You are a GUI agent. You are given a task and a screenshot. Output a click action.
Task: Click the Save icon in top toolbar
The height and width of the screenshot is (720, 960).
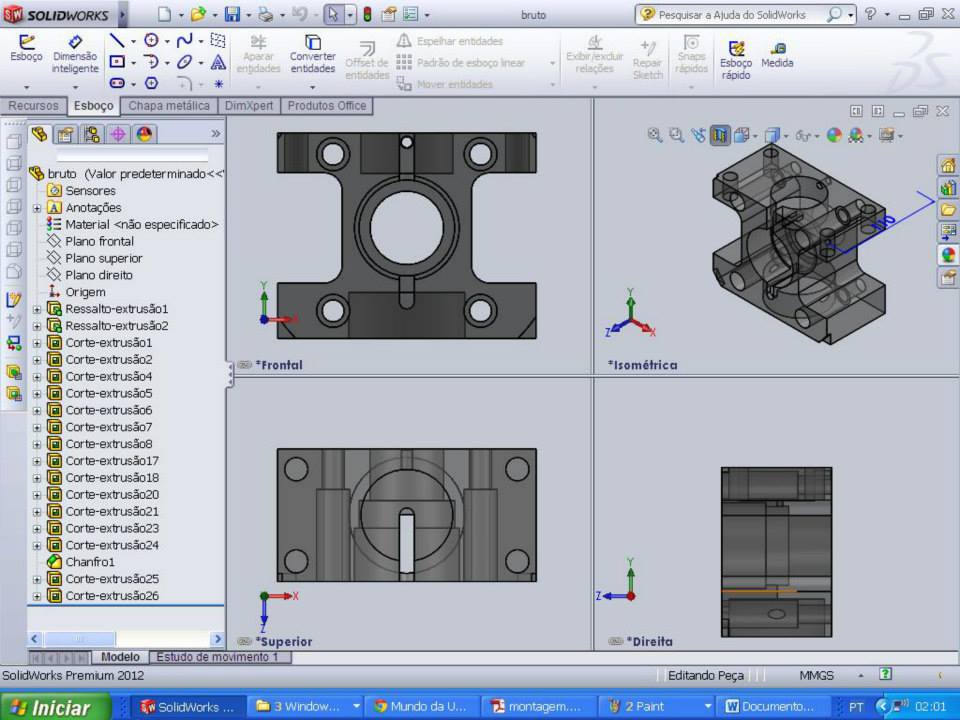[232, 15]
